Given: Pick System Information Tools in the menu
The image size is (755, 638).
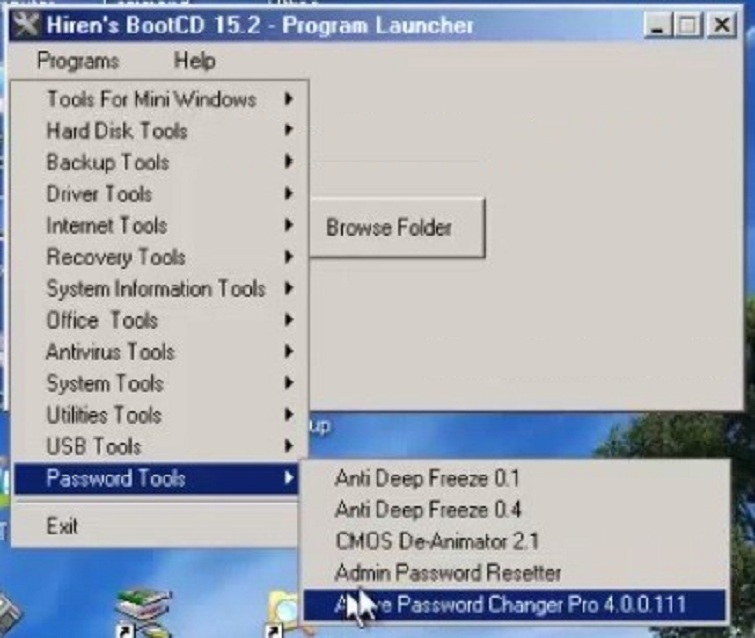Looking at the screenshot, I should point(155,289).
